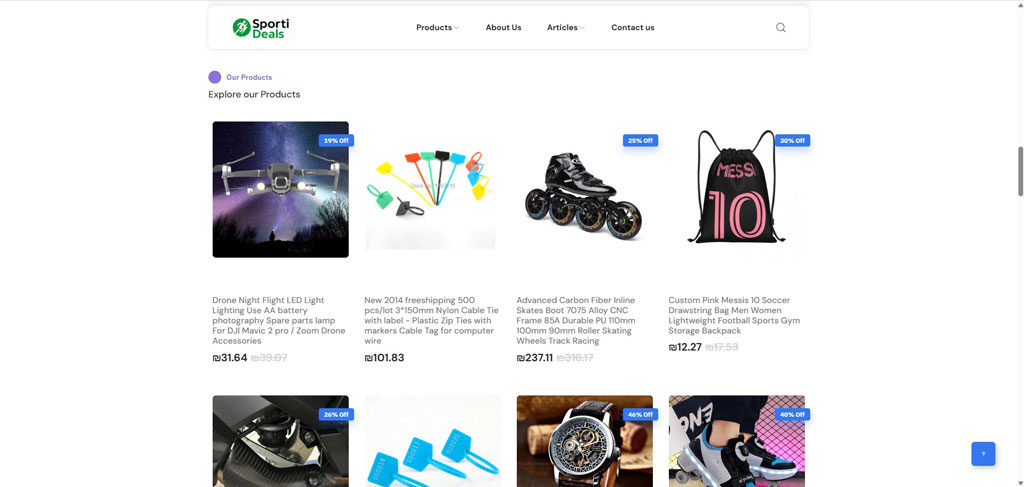The width and height of the screenshot is (1024, 487).
Task: Click the purple Our Products circle icon
Action: pyautogui.click(x=215, y=77)
